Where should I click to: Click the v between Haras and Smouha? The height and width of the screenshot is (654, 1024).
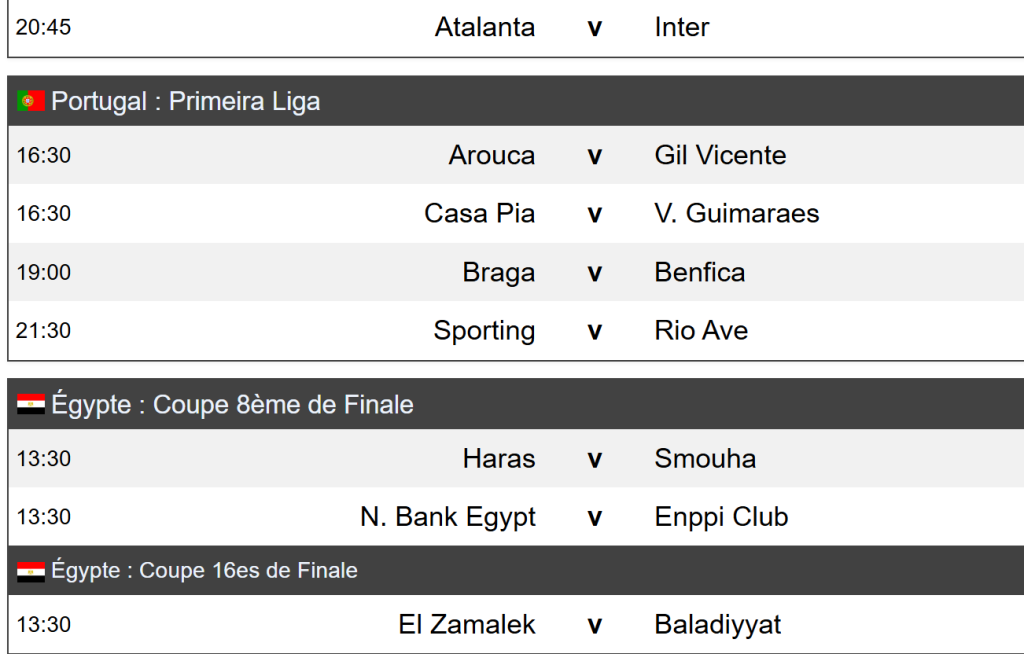pyautogui.click(x=595, y=459)
